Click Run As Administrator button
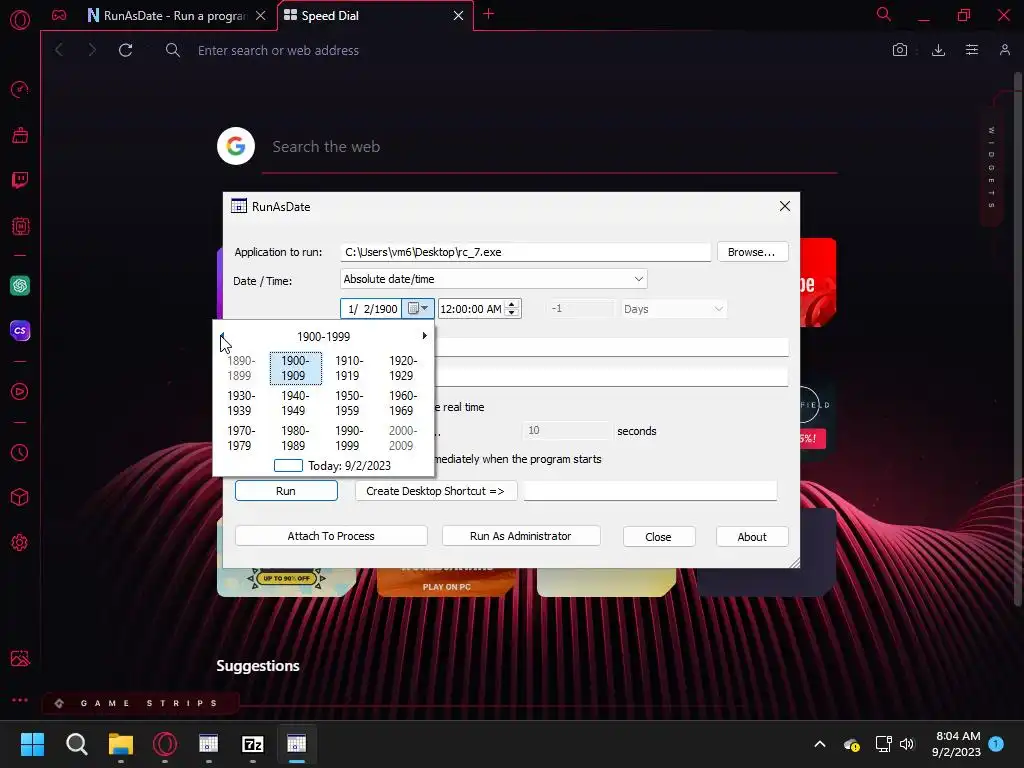This screenshot has width=1024, height=768. click(x=520, y=536)
